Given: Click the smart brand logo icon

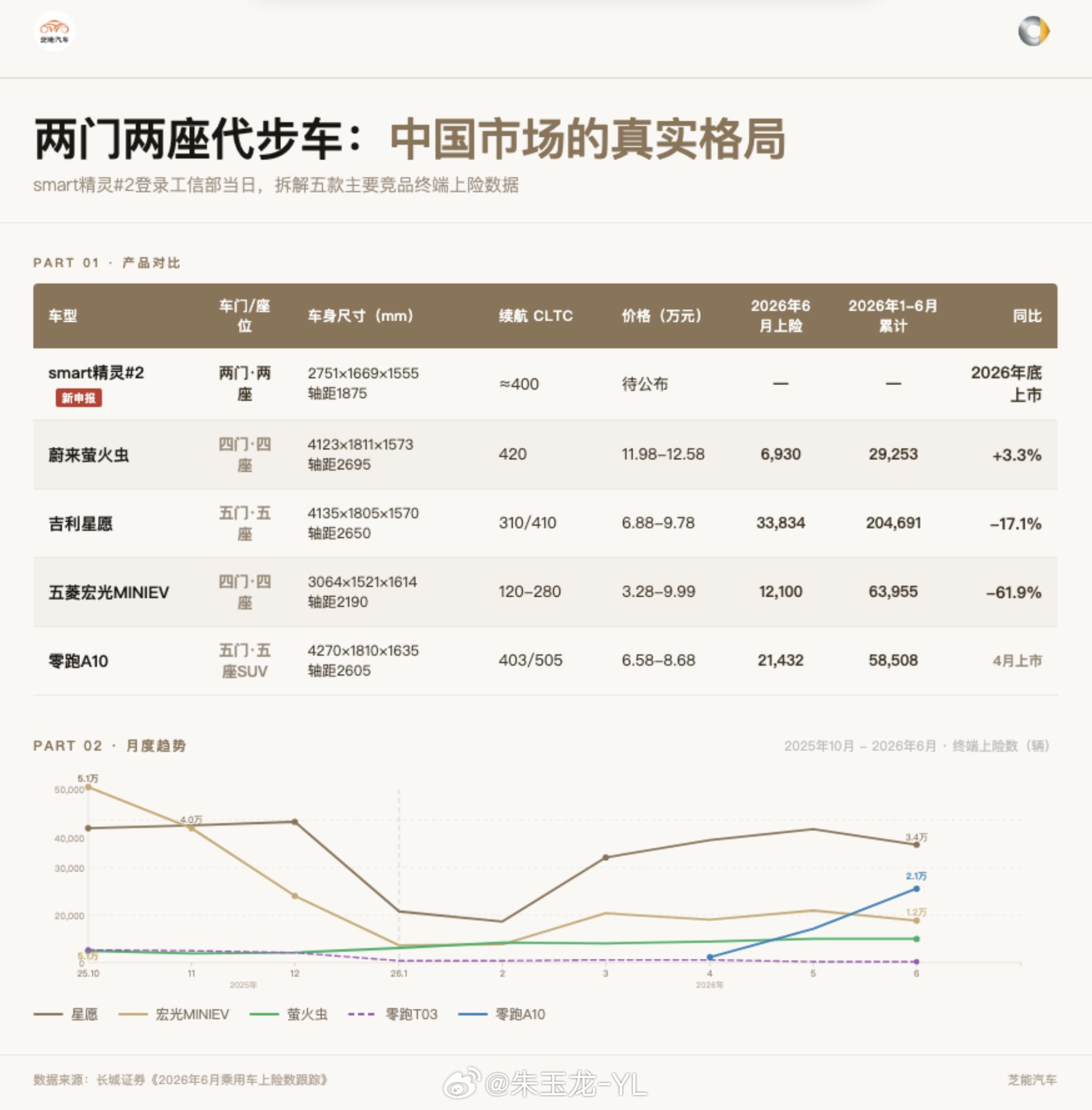Looking at the screenshot, I should pos(1034,31).
